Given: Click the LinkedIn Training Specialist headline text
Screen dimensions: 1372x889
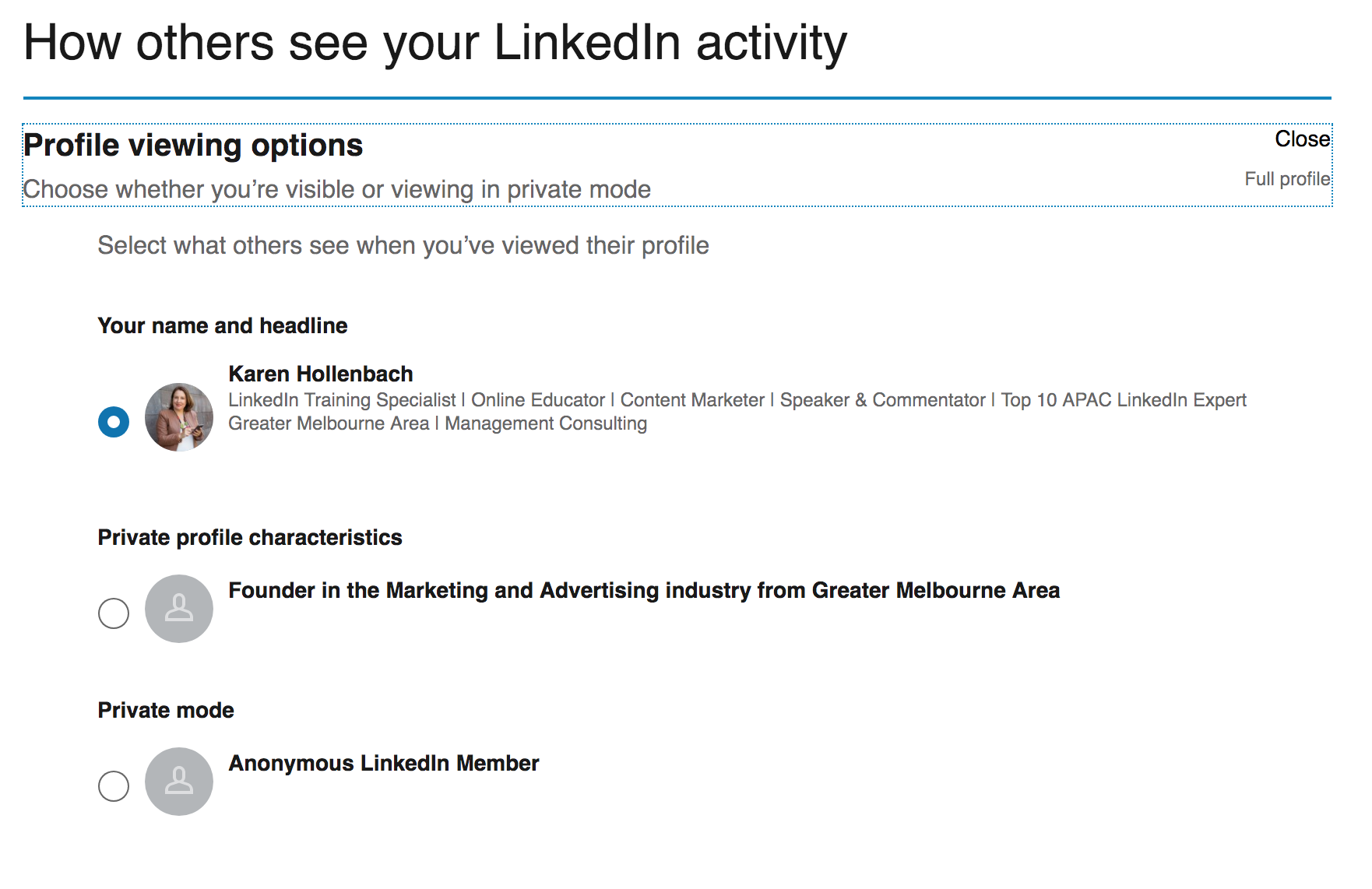Looking at the screenshot, I should [737, 400].
